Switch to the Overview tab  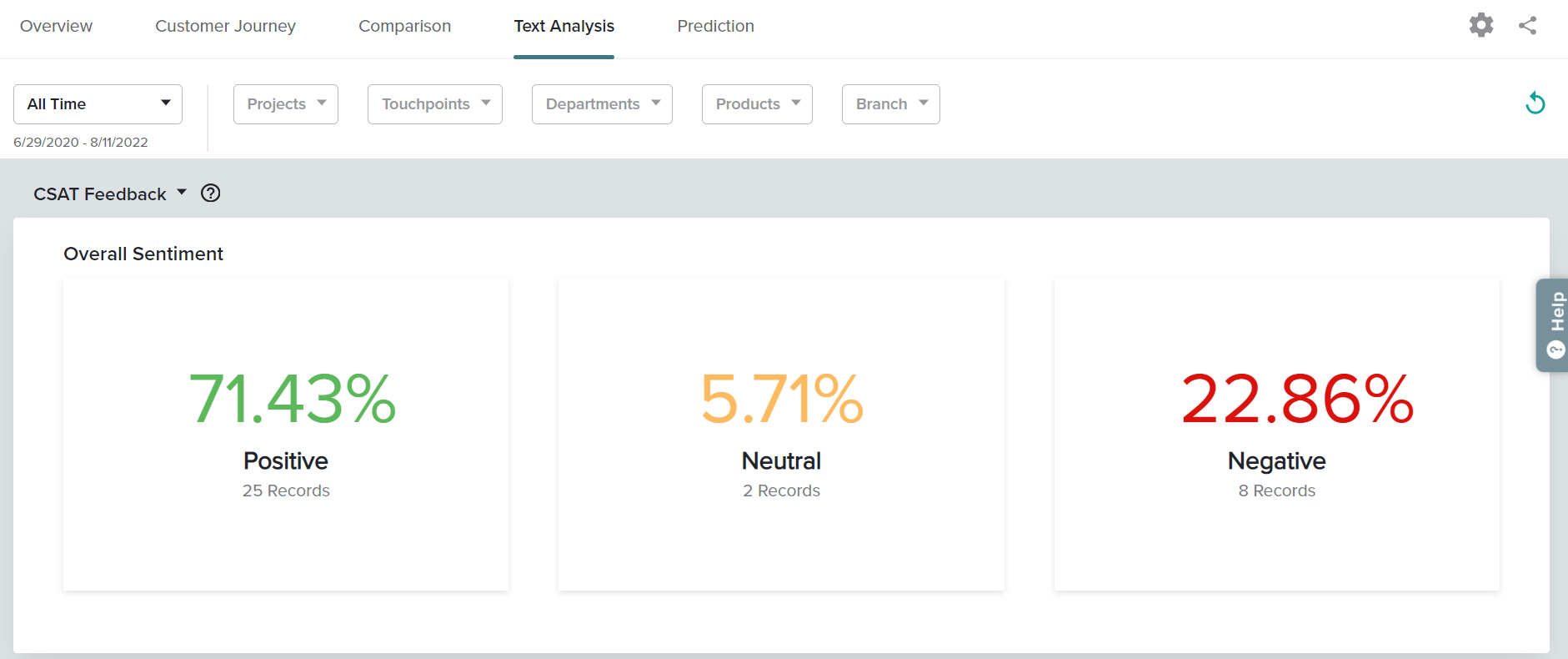pos(56,26)
